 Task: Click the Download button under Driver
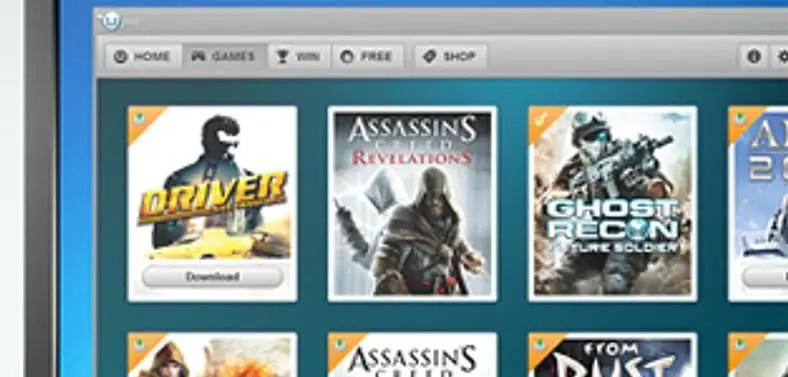213,276
